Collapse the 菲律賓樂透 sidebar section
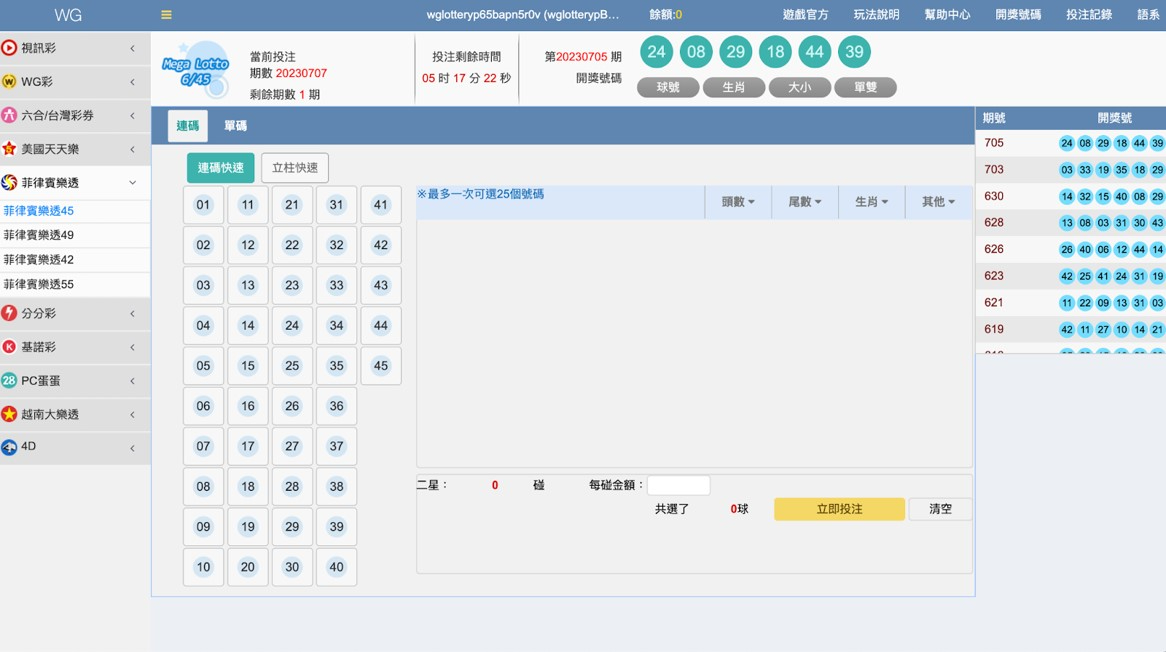 point(132,183)
